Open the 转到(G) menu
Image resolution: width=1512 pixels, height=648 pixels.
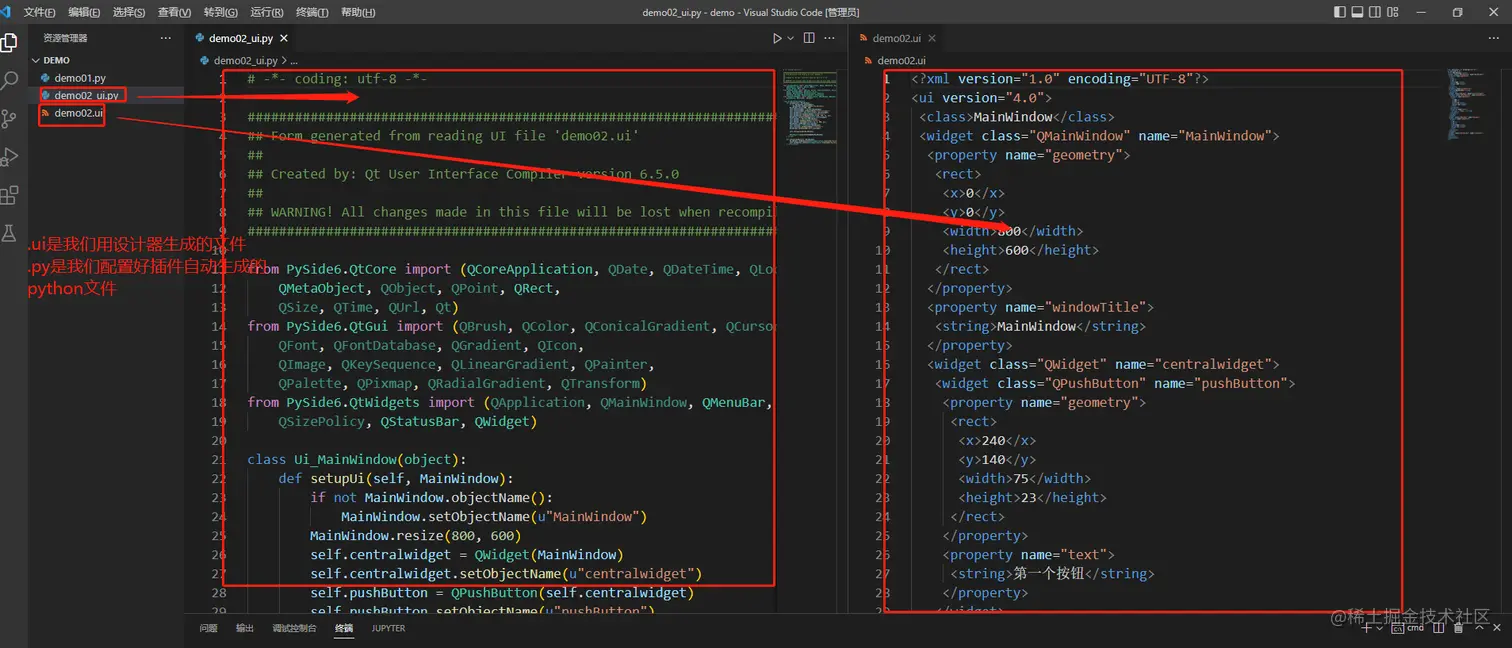click(x=220, y=12)
